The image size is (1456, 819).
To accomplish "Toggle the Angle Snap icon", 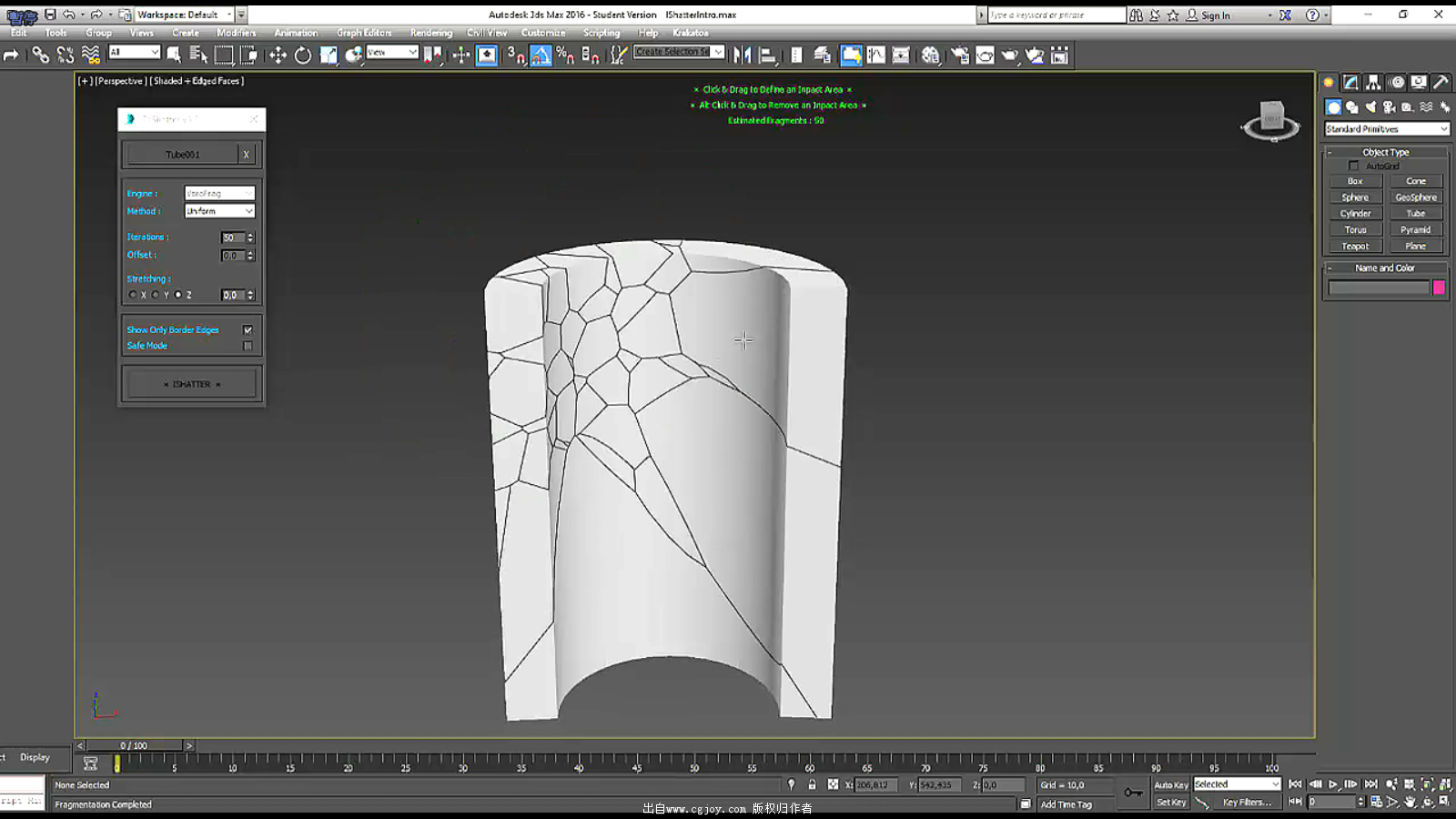I will [x=541, y=56].
